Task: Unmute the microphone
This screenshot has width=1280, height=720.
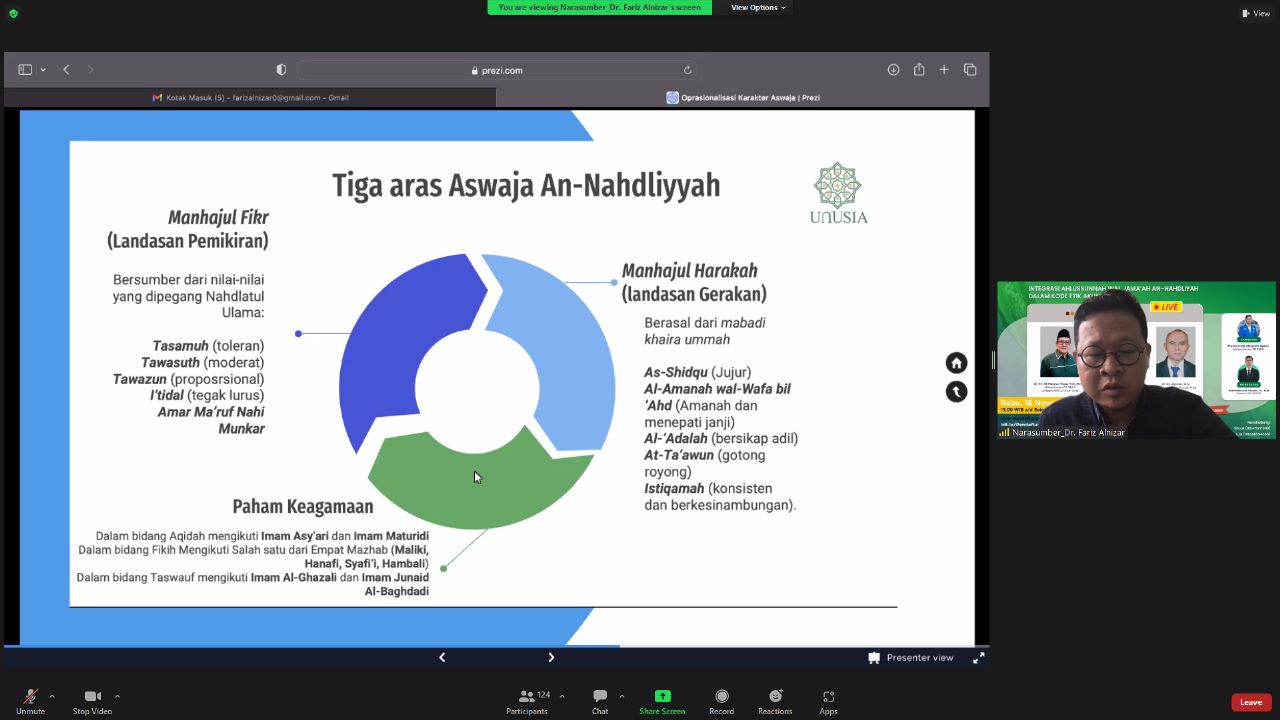Action: coord(30,701)
